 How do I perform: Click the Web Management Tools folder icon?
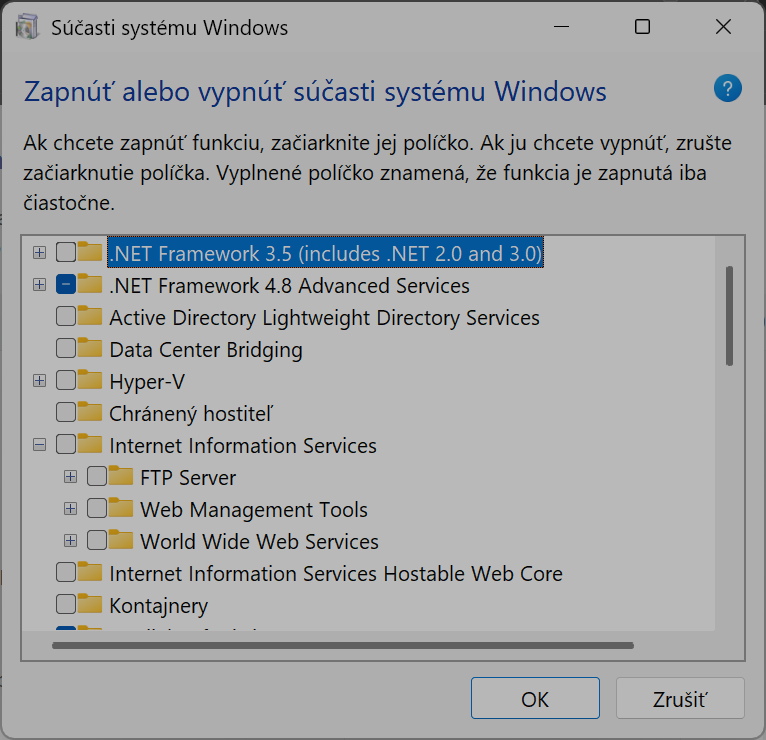[x=122, y=509]
